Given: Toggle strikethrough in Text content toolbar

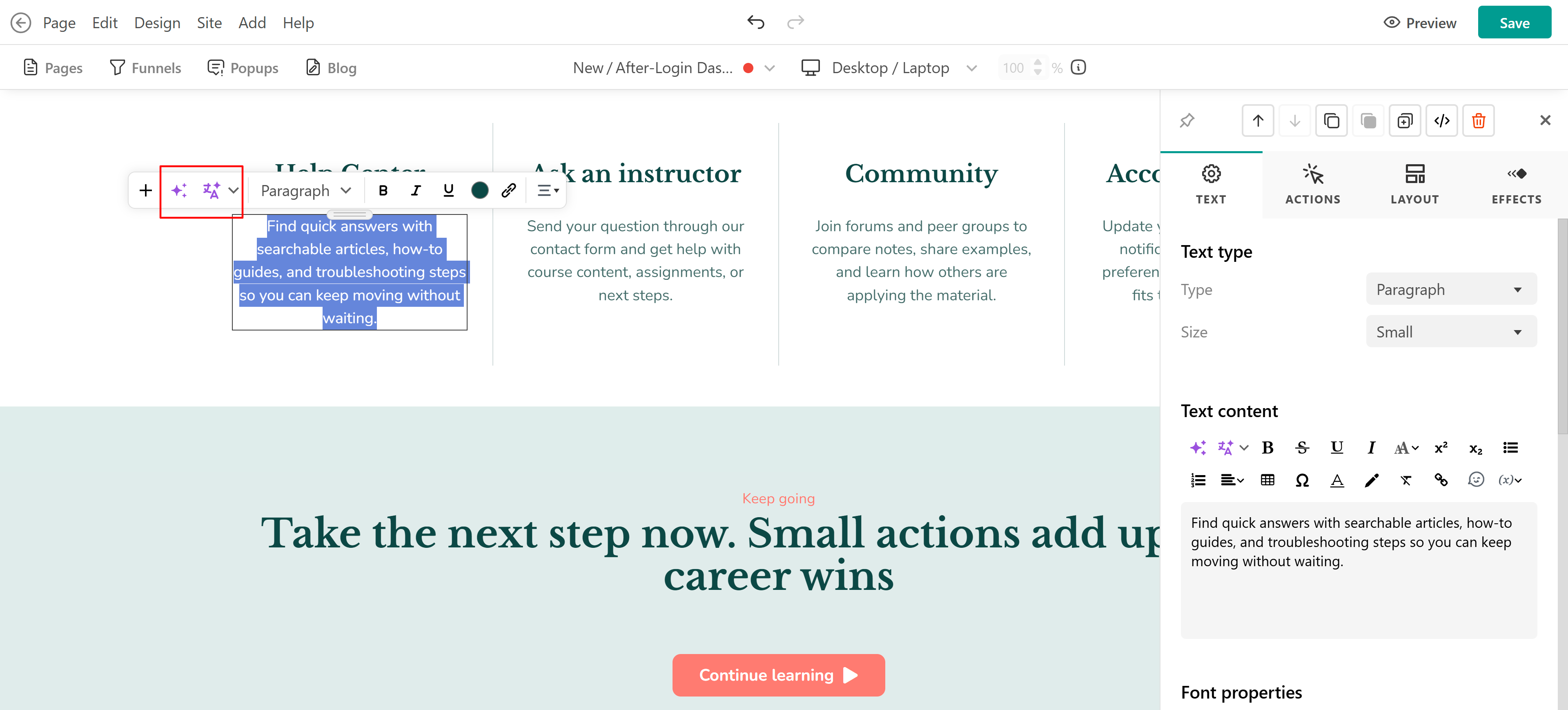Looking at the screenshot, I should tap(1302, 448).
